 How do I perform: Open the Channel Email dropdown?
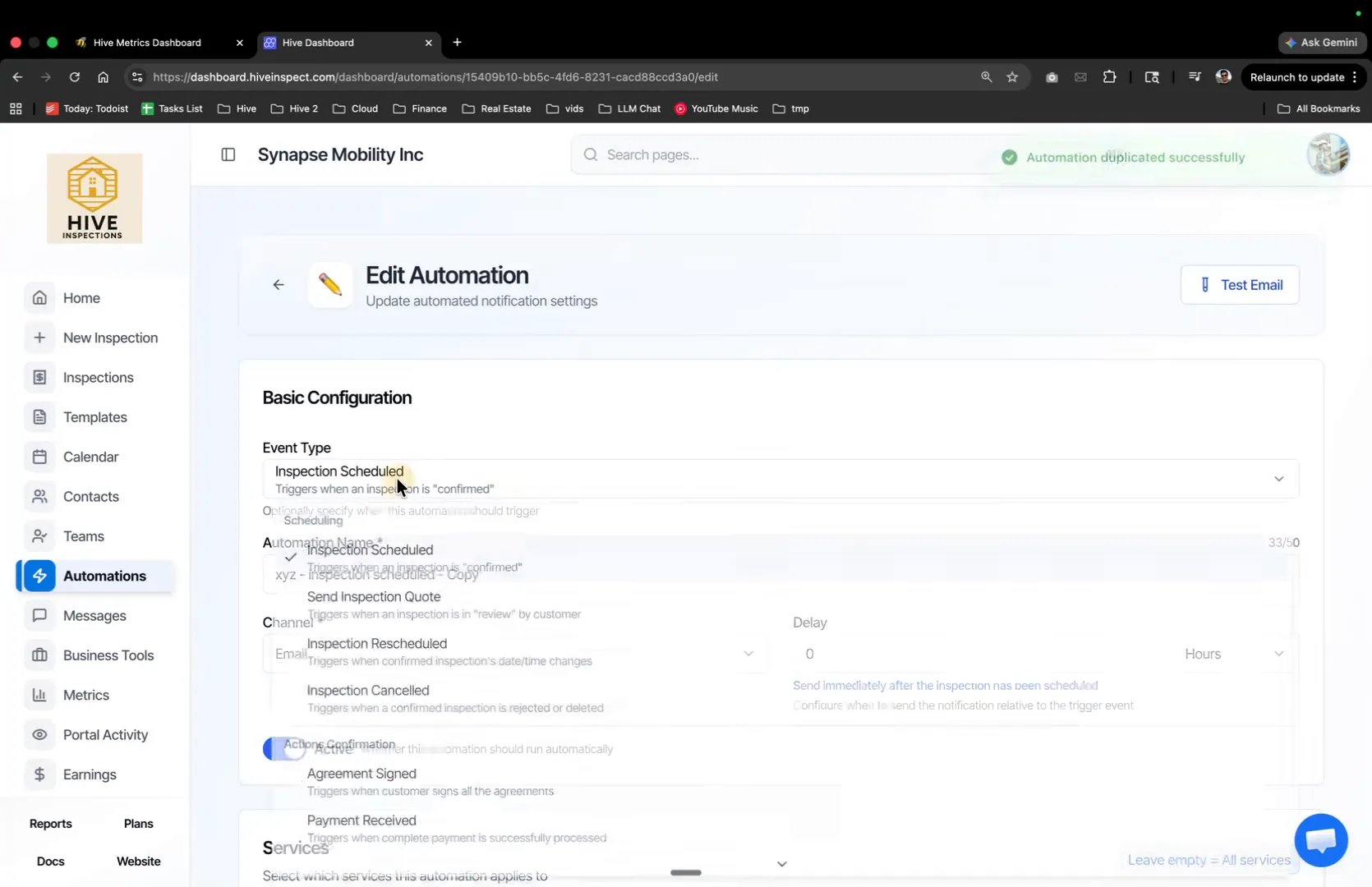click(515, 654)
